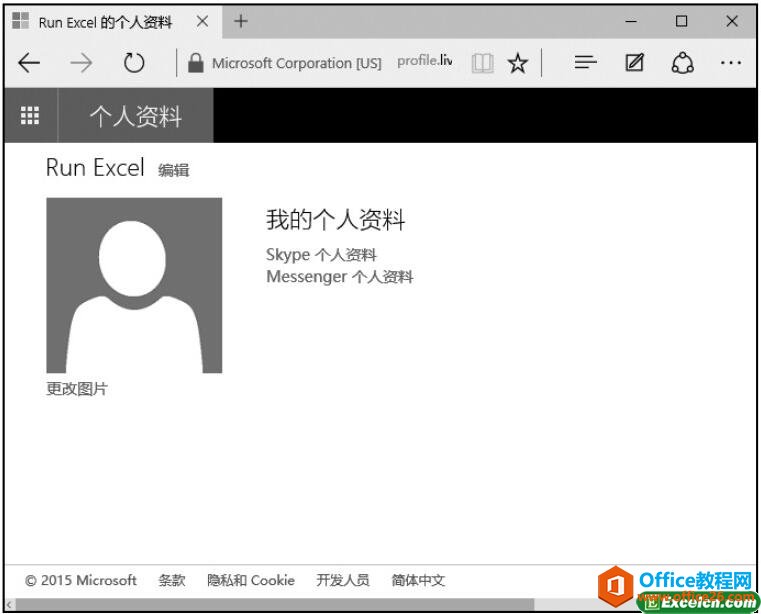The height and width of the screenshot is (614, 761).
Task: Click the 我的个人资料 heading
Action: (335, 219)
